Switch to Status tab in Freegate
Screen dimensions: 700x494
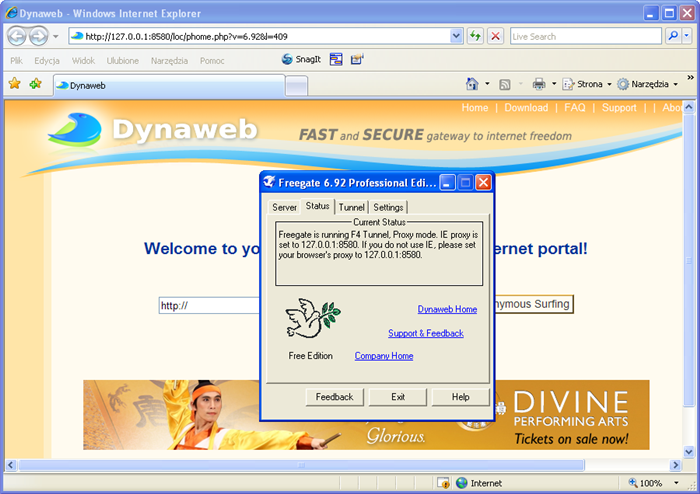pos(317,206)
